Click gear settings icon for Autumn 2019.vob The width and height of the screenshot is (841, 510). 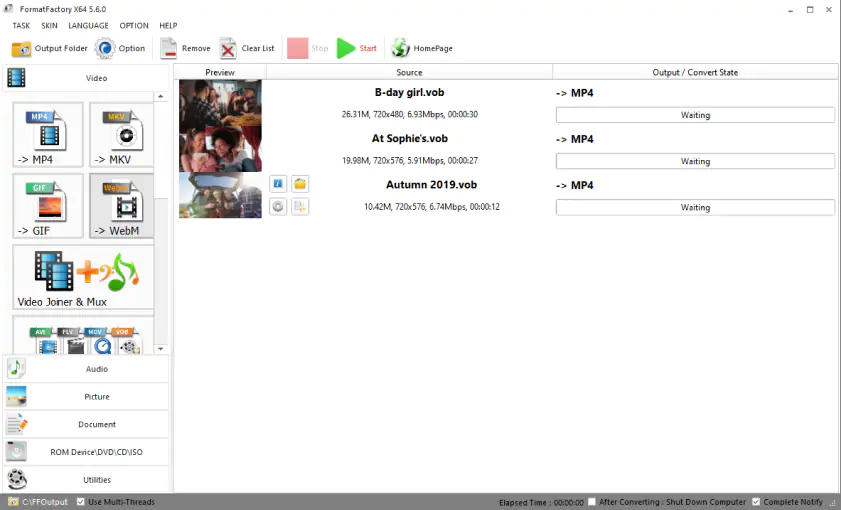(278, 206)
